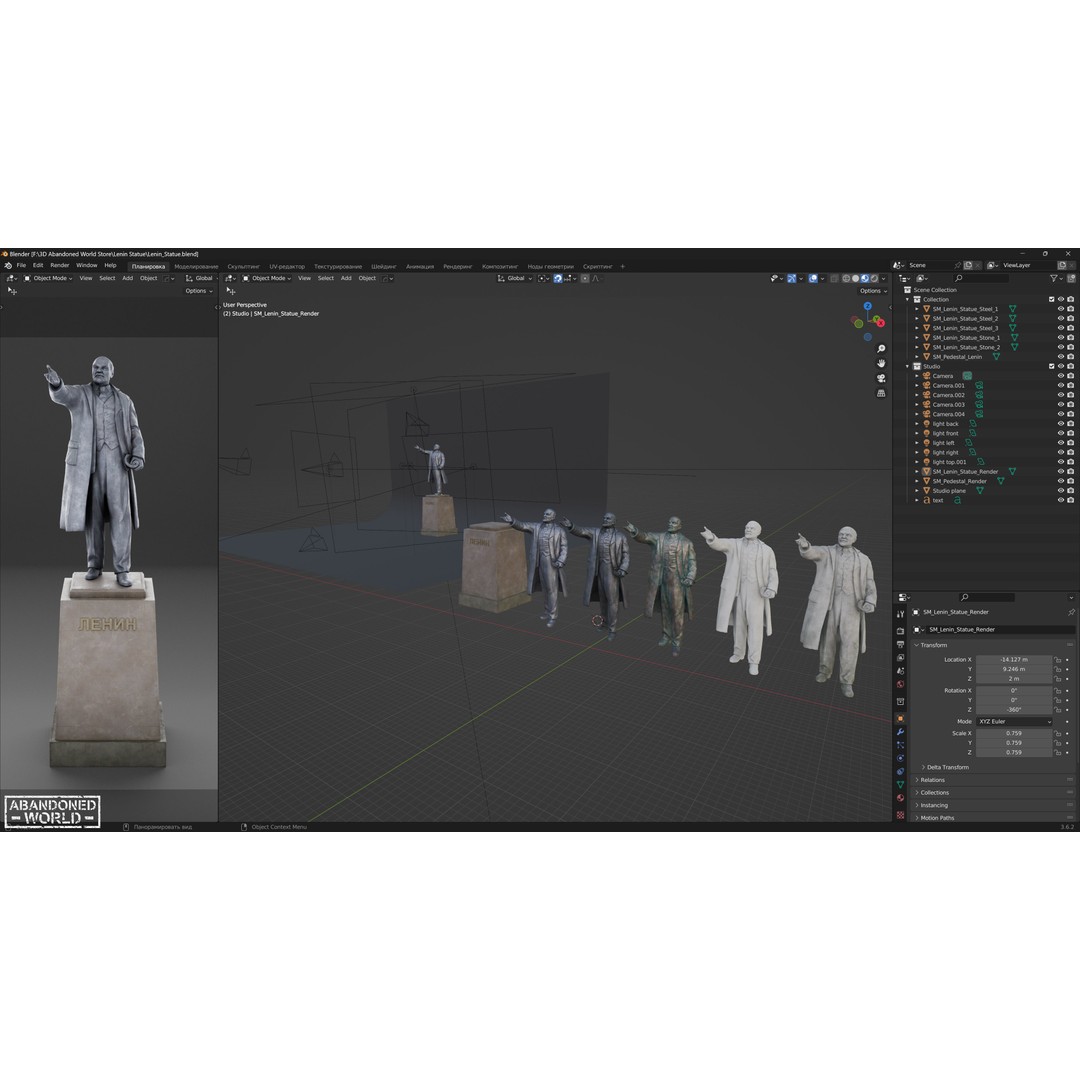The height and width of the screenshot is (1080, 1080).
Task: Expand SM_Lenin_Statue_Steel_2 tree row
Action: tap(917, 319)
